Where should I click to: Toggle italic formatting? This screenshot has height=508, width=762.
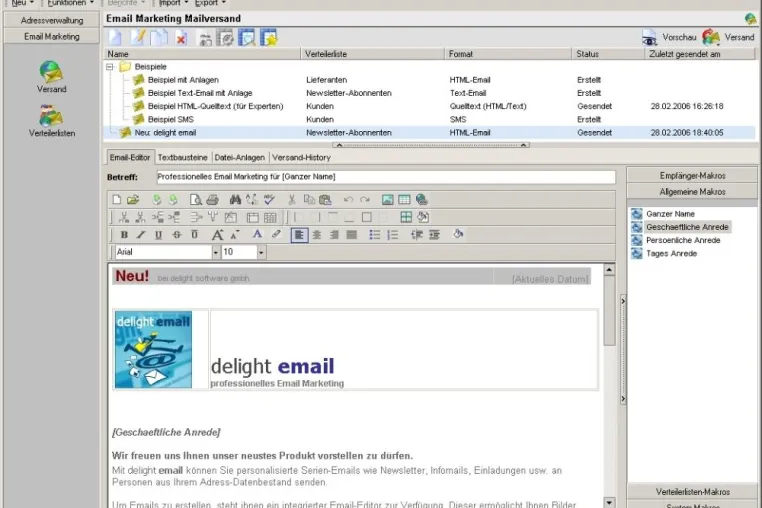click(141, 235)
